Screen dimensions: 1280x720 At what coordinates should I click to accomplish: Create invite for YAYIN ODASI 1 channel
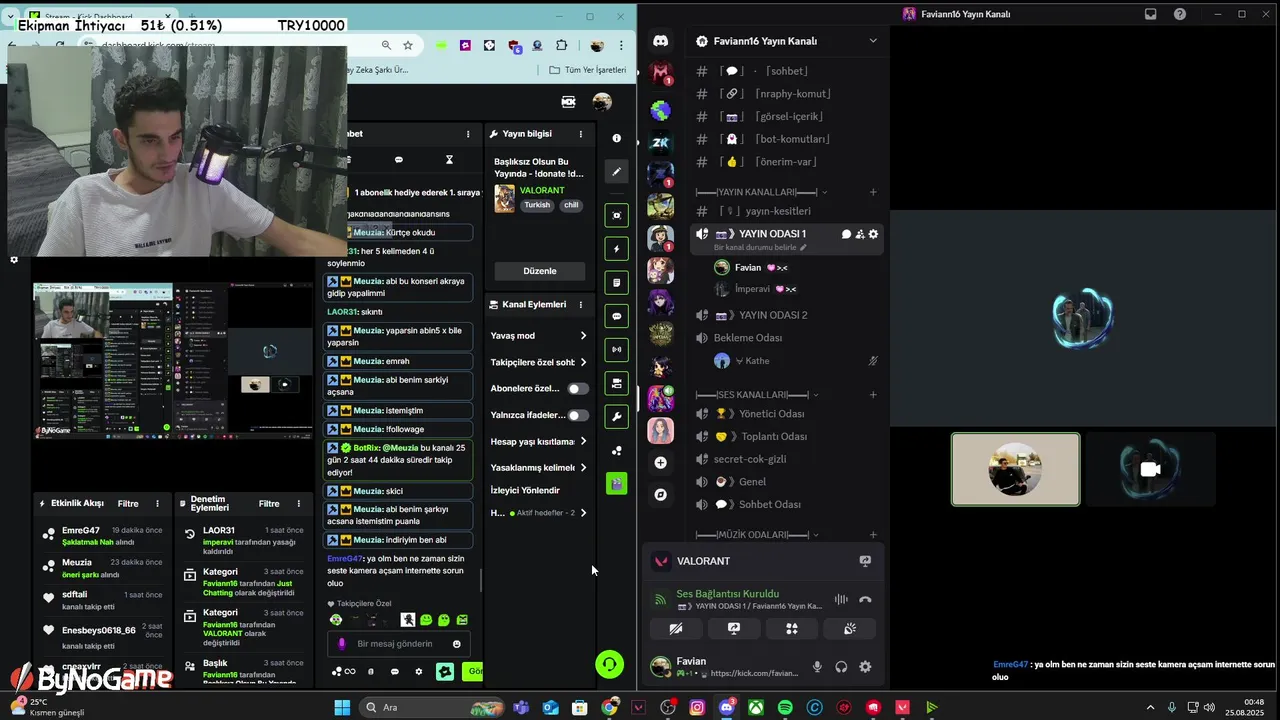point(860,234)
